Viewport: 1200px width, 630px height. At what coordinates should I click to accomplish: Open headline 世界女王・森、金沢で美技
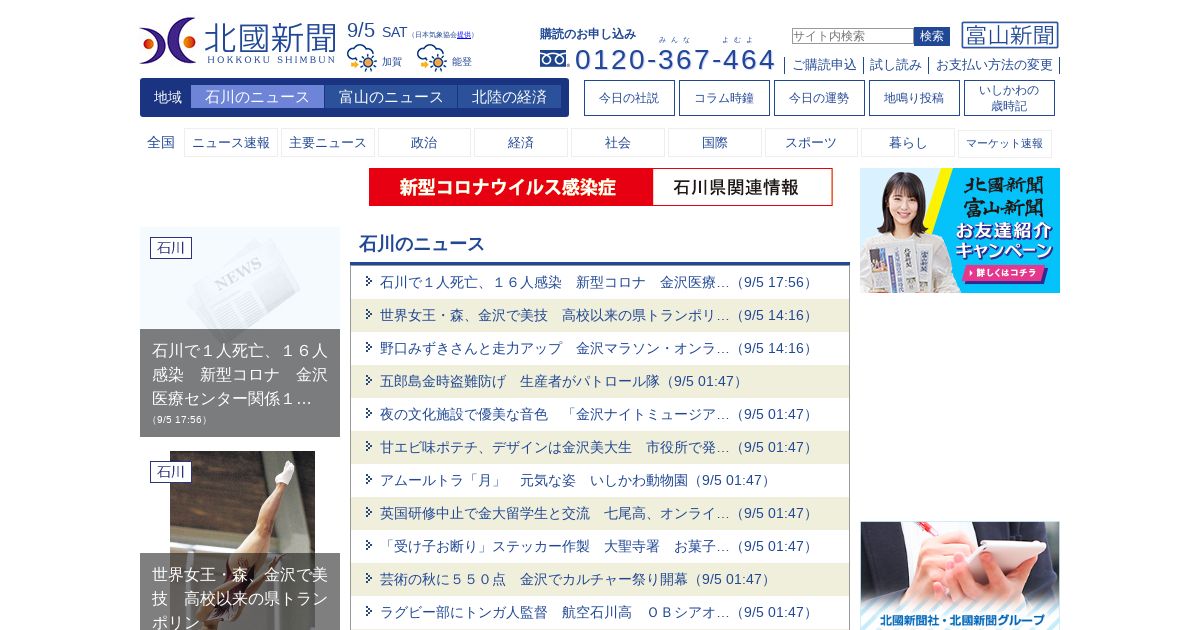[x=598, y=315]
